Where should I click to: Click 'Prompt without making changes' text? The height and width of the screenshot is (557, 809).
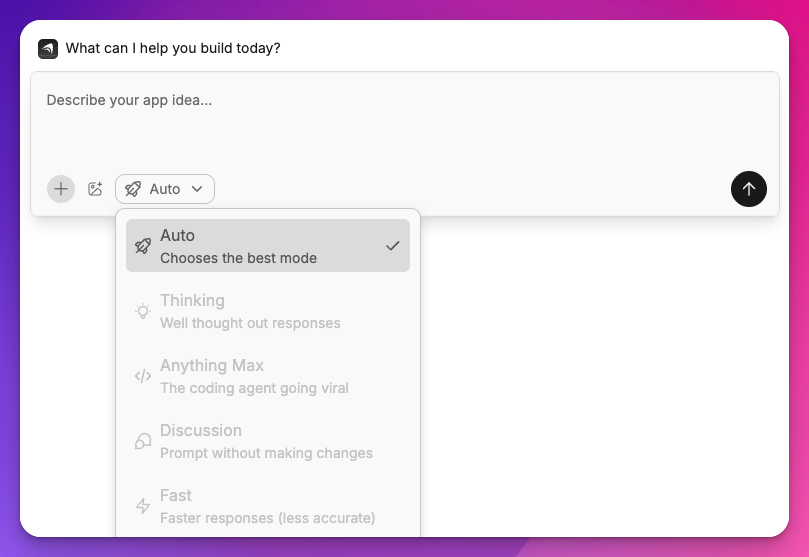(266, 453)
